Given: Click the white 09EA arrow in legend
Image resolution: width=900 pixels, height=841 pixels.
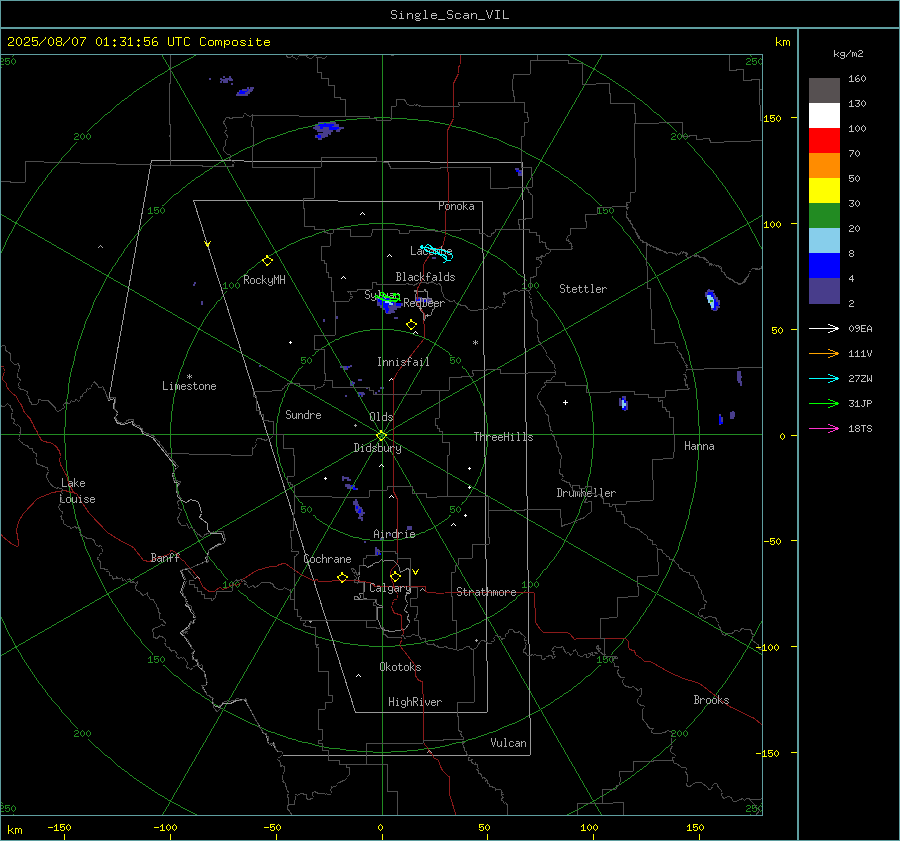Looking at the screenshot, I should (824, 328).
